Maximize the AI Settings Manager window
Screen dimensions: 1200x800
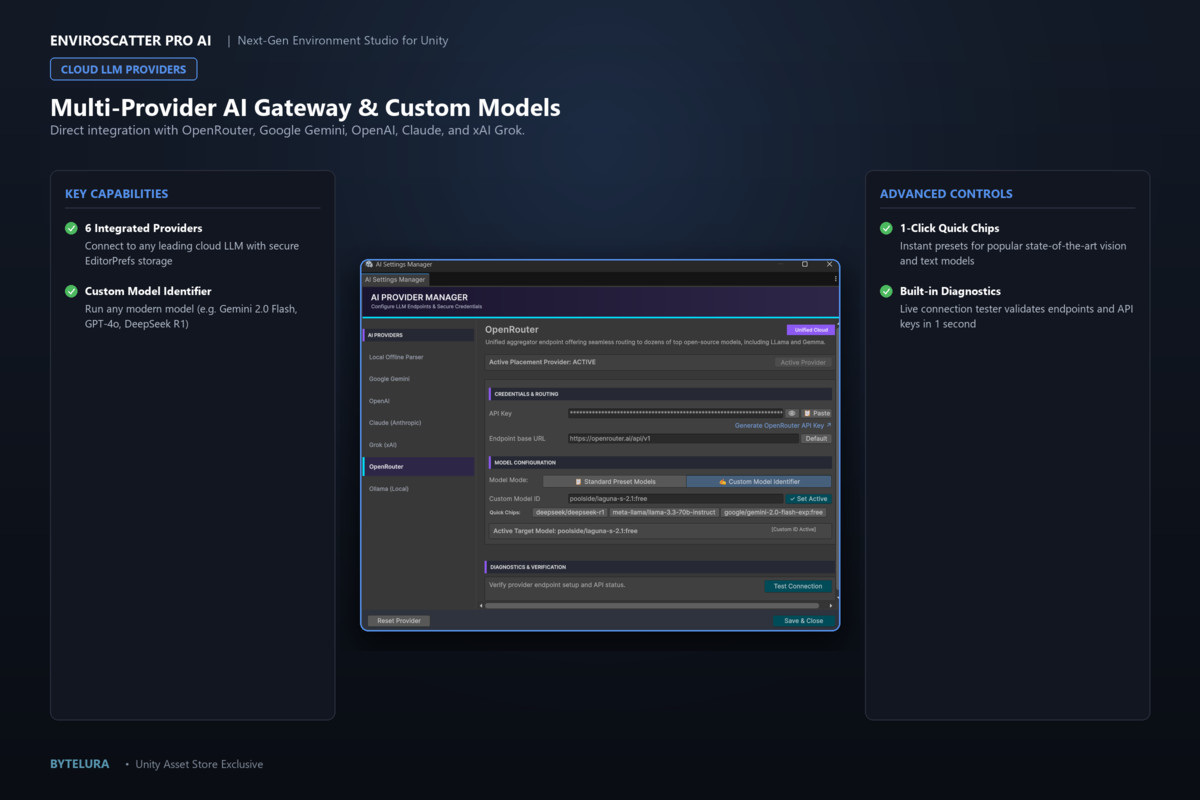click(805, 264)
